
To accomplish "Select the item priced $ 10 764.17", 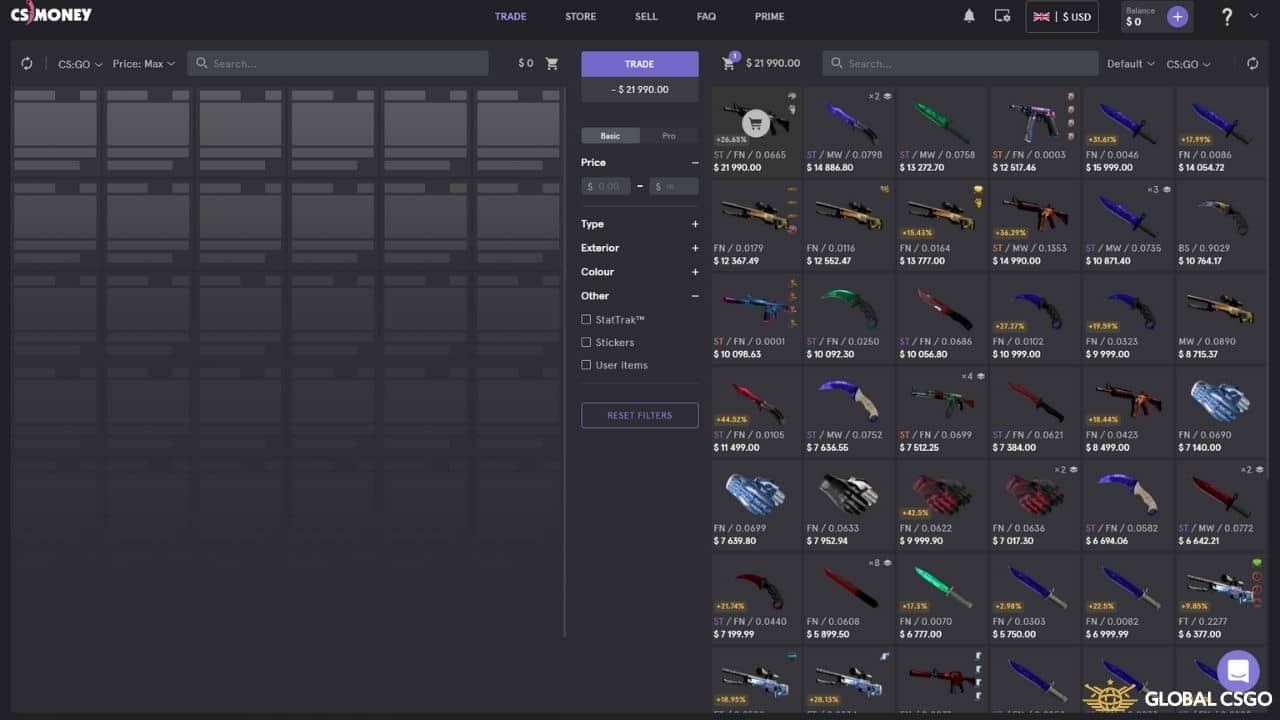I will coord(1220,224).
